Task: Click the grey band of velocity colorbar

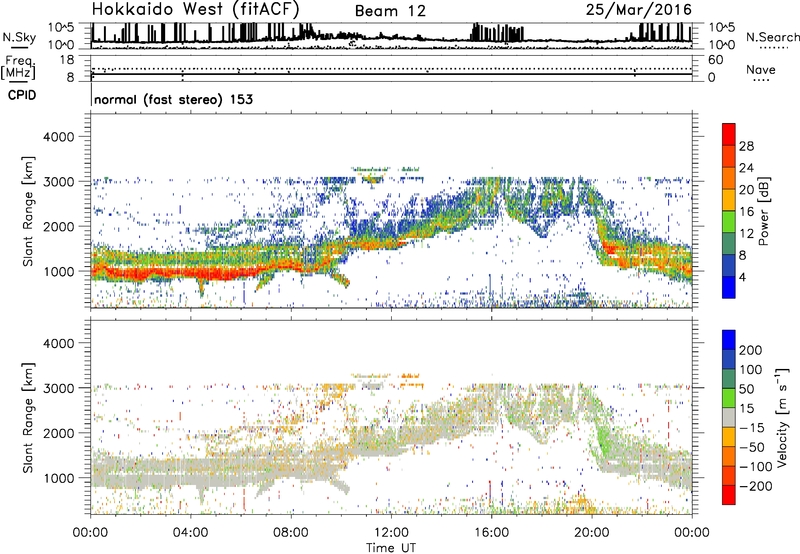Action: click(729, 418)
